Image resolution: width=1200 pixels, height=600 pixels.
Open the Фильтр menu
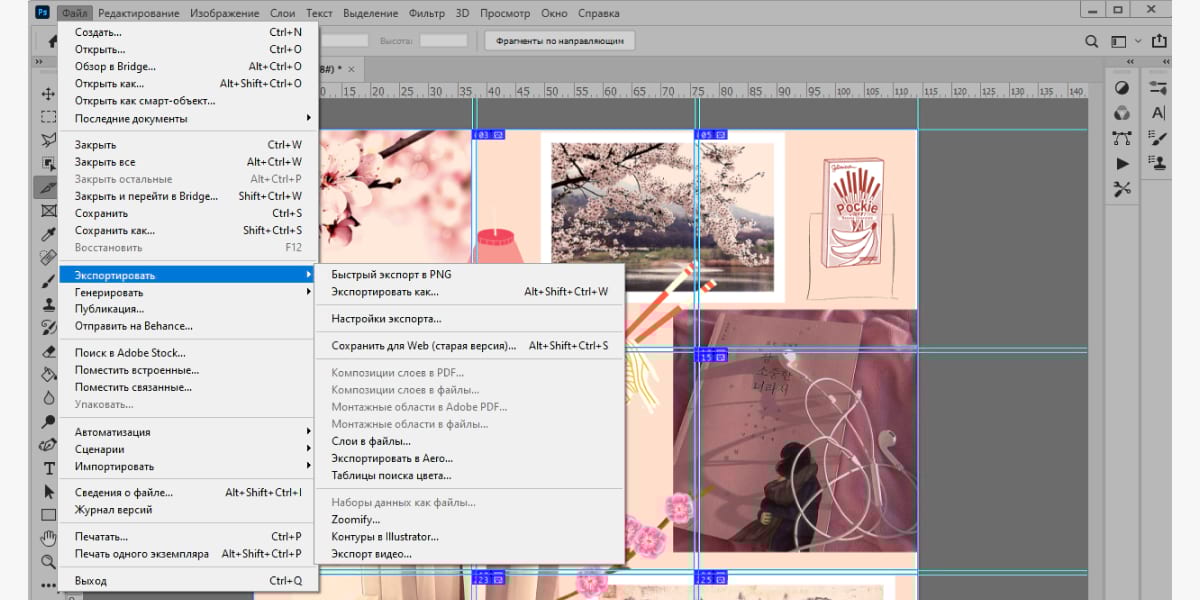coord(427,13)
